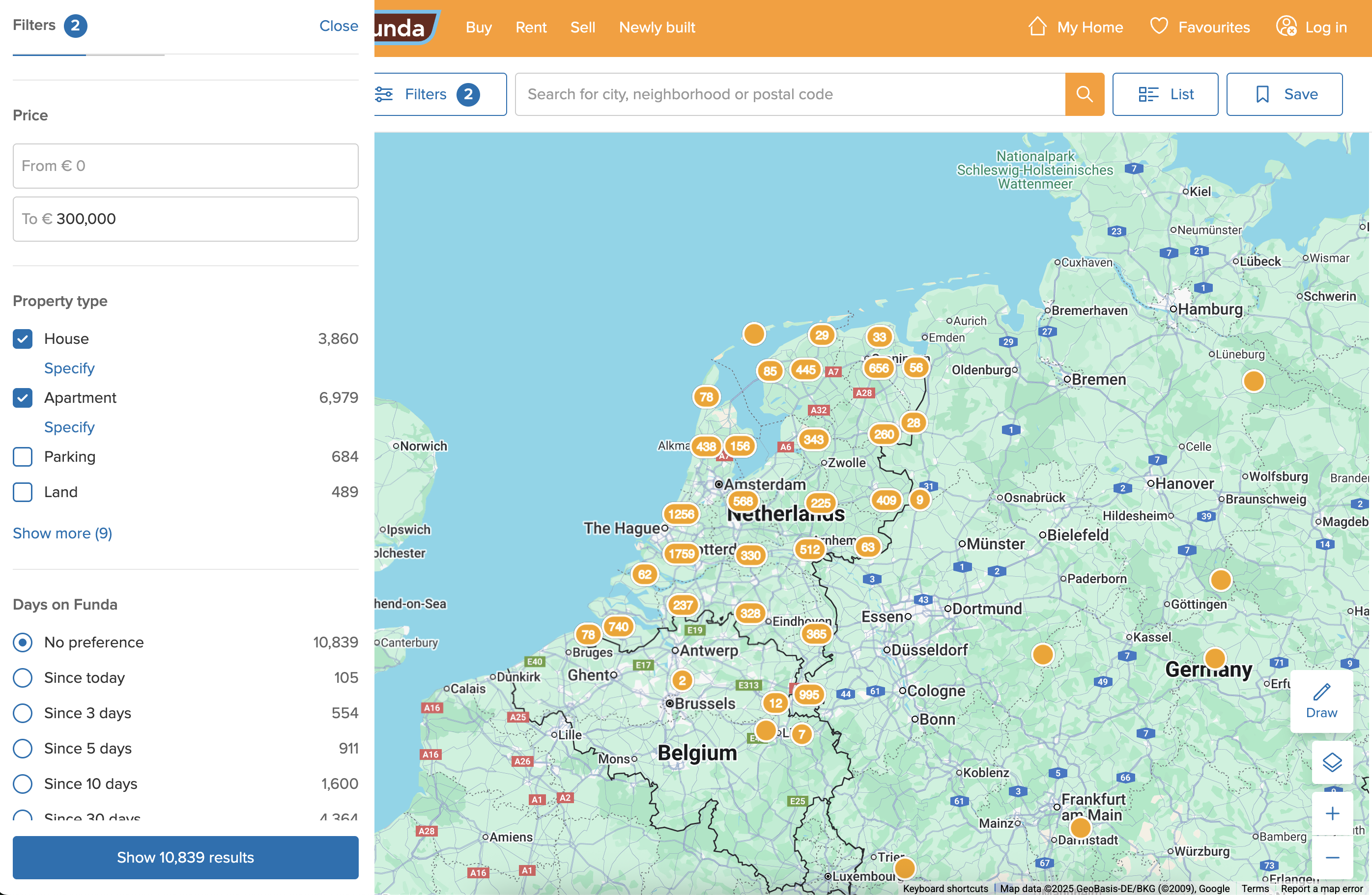Screen dimensions: 1372x895
Task: Click the Log in user icon
Action: [x=1286, y=27]
